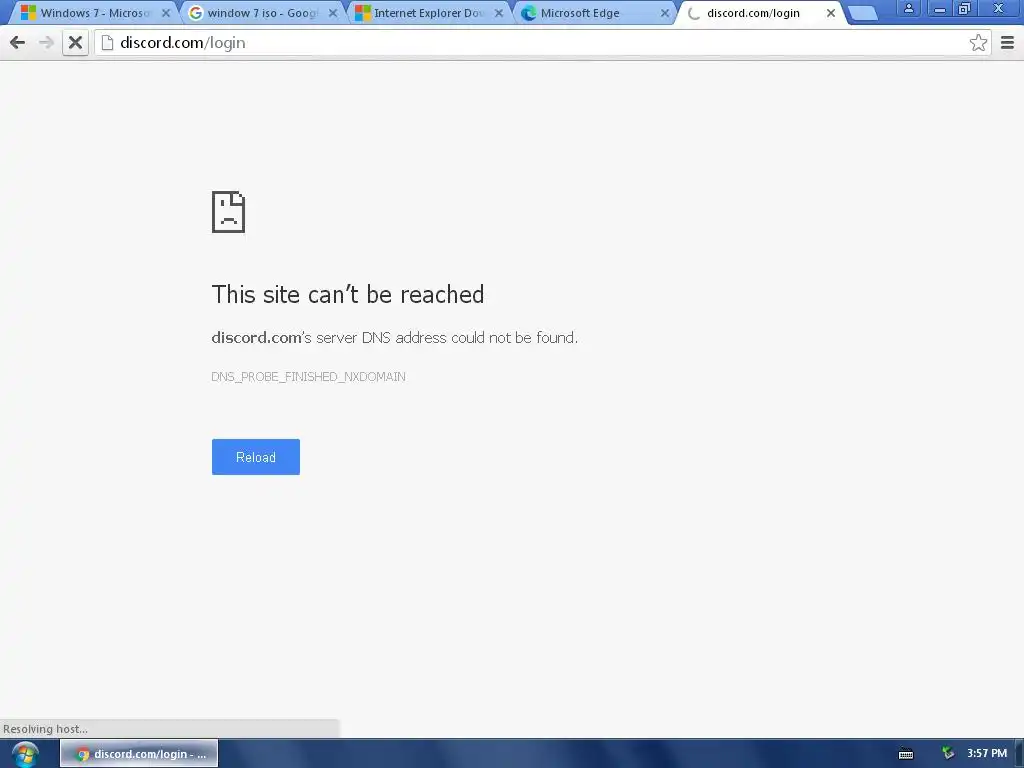The width and height of the screenshot is (1024, 768).
Task: Click the sad page error icon
Action: tap(229, 212)
